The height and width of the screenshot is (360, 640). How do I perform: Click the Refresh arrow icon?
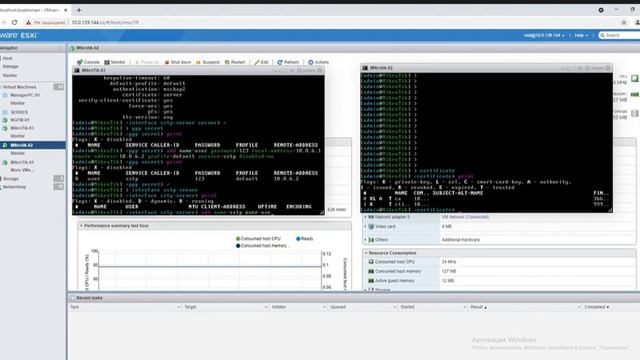click(x=280, y=62)
